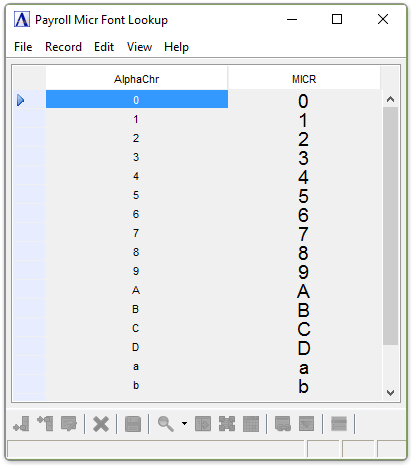Click the AlphaChr column header
The image size is (416, 469).
click(x=137, y=79)
